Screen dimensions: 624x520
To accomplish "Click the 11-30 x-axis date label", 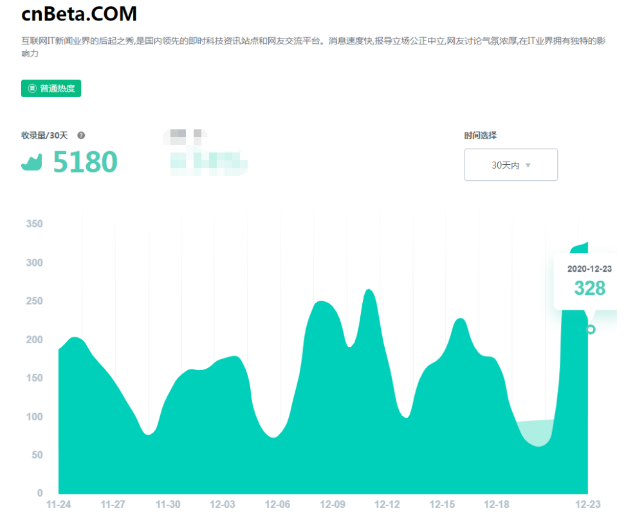I will [168, 504].
